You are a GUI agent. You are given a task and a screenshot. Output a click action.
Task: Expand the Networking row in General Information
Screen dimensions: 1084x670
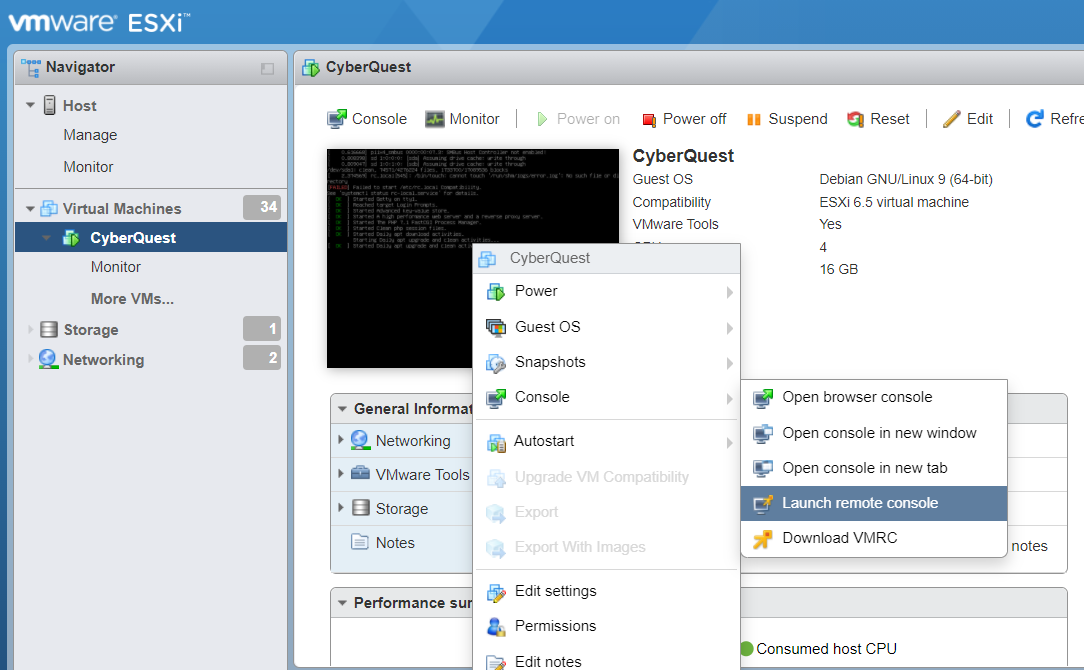pyautogui.click(x=341, y=439)
